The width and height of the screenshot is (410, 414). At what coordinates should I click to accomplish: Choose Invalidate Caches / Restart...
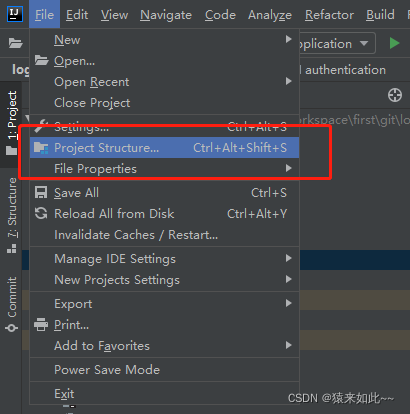coord(165,235)
